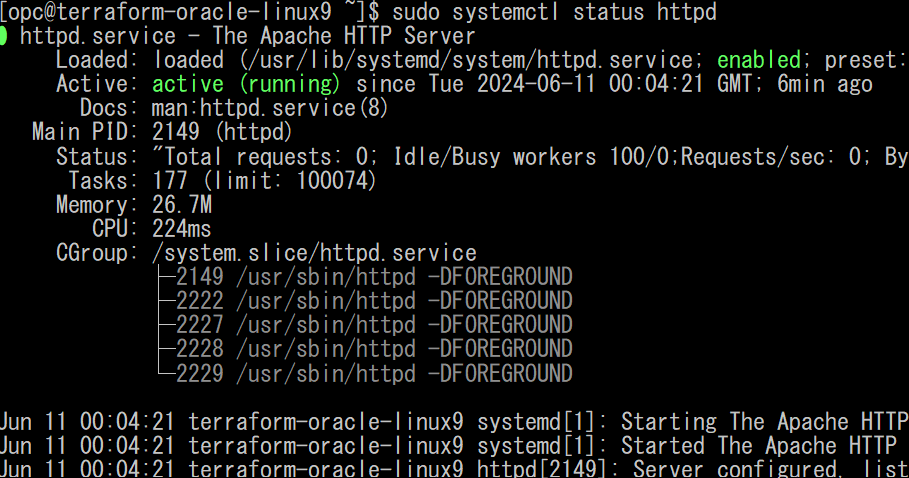The width and height of the screenshot is (909, 478).
Task: Click process line '2229 /usr/sbin/httpd -DFOREGROUND'
Action: 374,374
